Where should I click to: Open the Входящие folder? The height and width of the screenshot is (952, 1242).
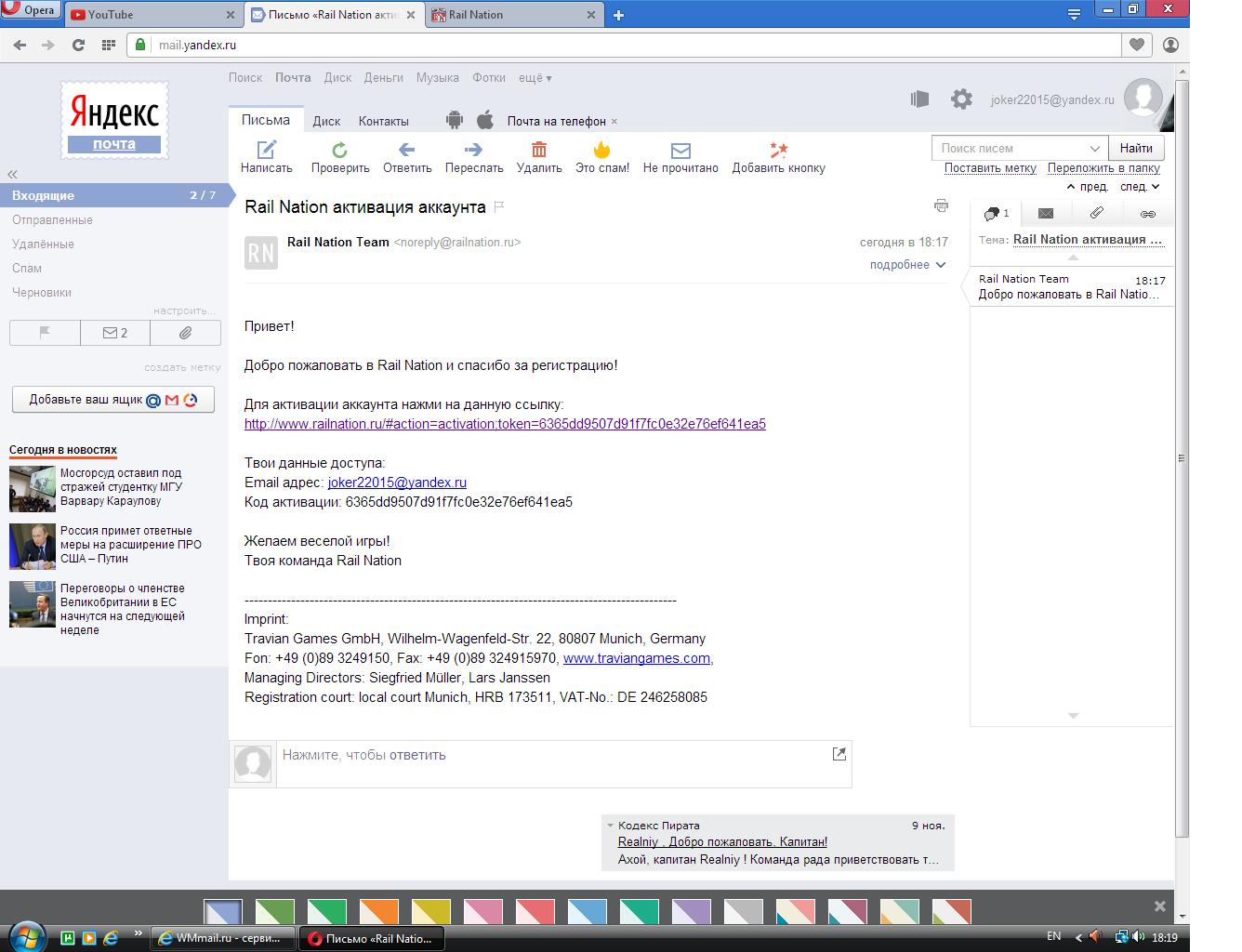coord(112,195)
